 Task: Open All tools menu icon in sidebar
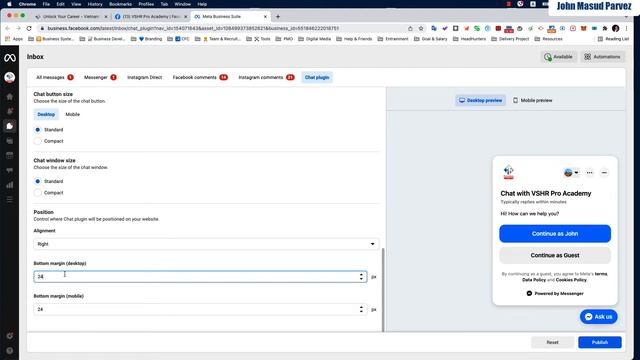(x=10, y=200)
